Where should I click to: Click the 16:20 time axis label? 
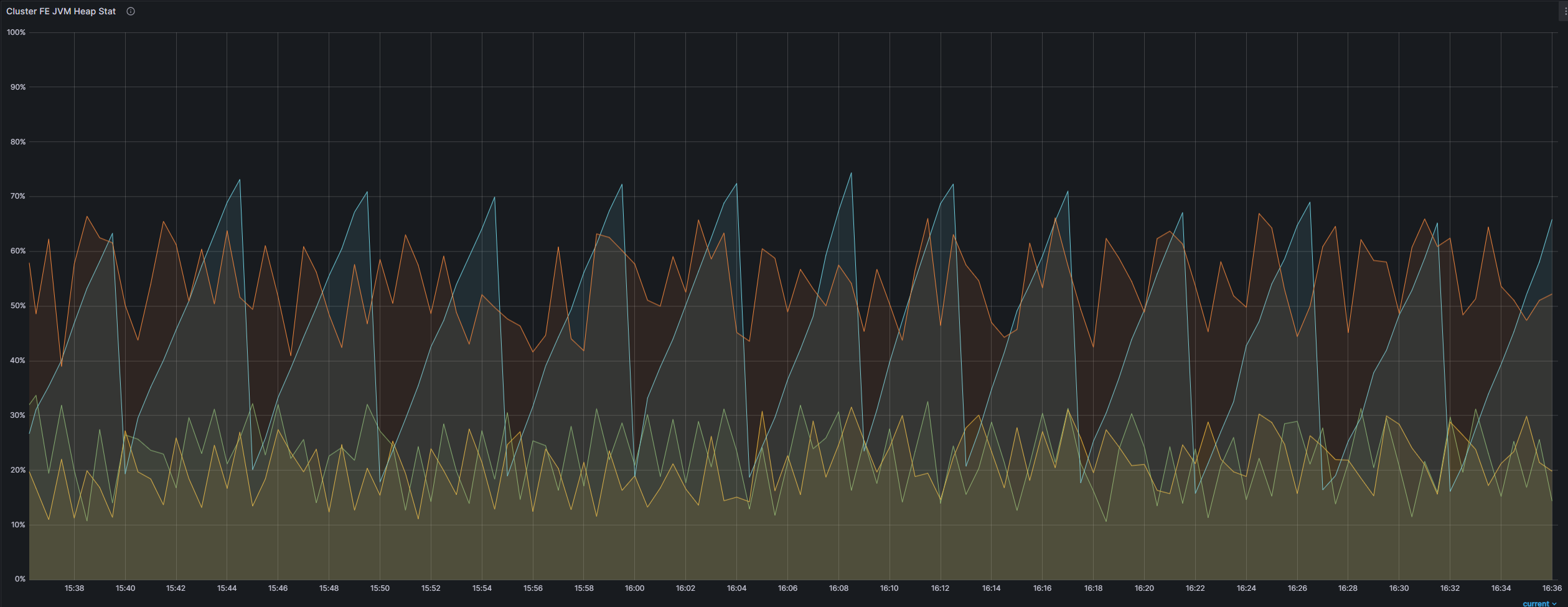[1144, 588]
